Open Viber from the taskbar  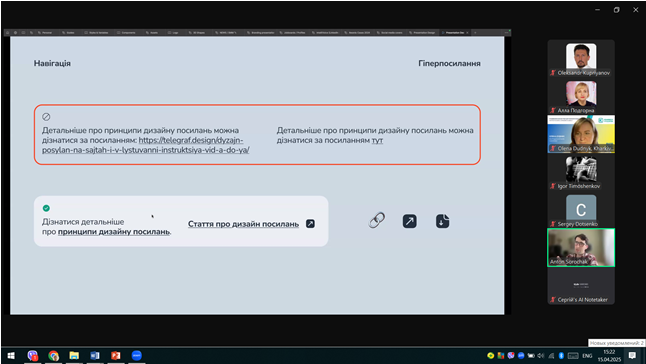33,355
